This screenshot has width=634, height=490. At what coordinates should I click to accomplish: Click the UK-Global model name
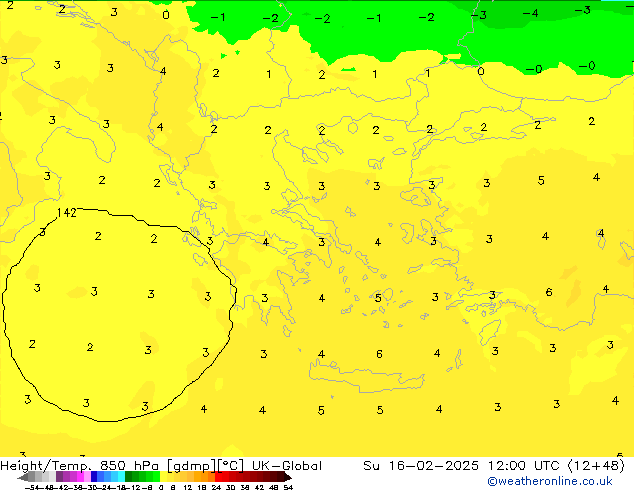[x=287, y=466]
